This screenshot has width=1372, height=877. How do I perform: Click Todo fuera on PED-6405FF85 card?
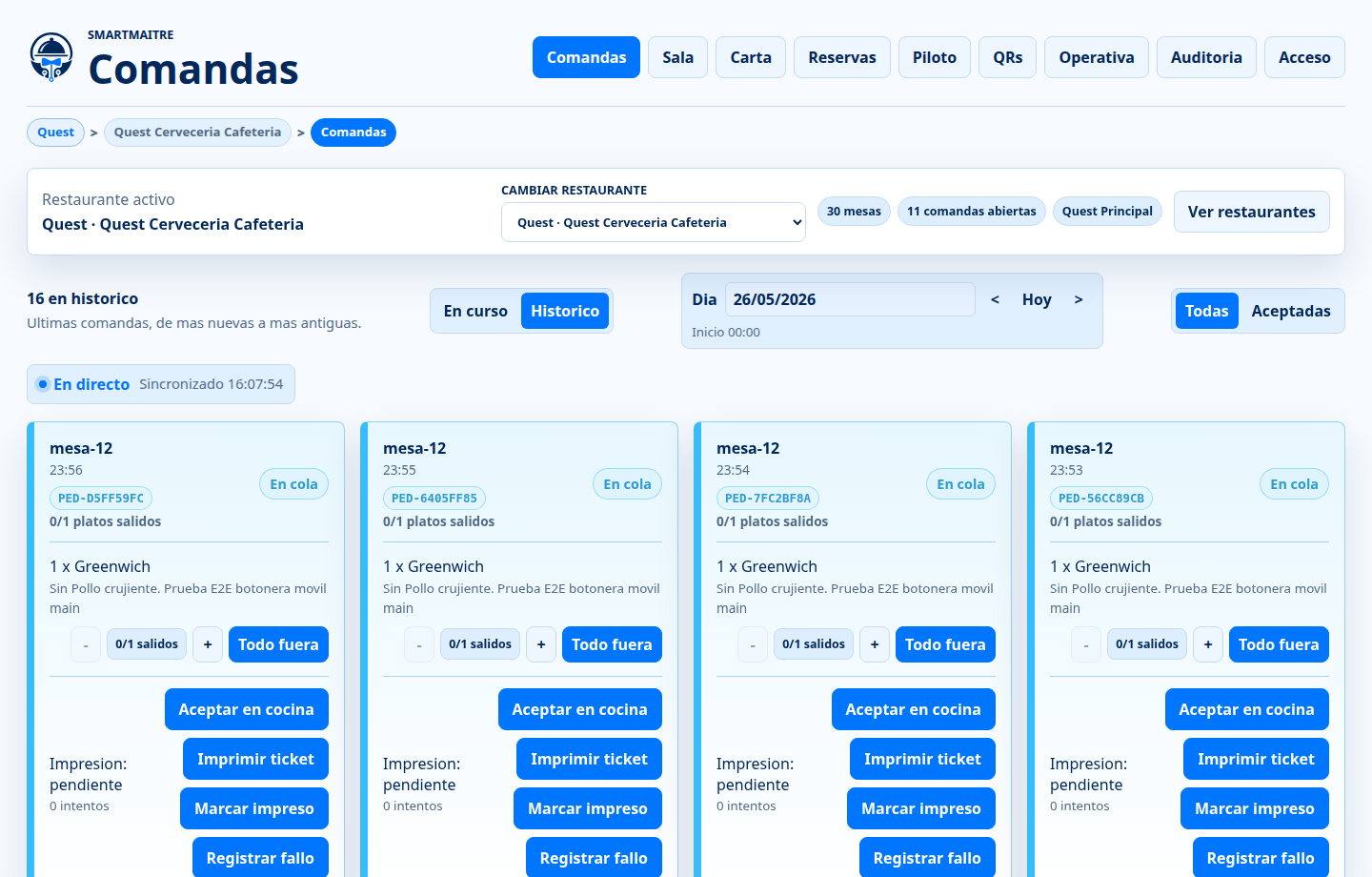coord(612,644)
